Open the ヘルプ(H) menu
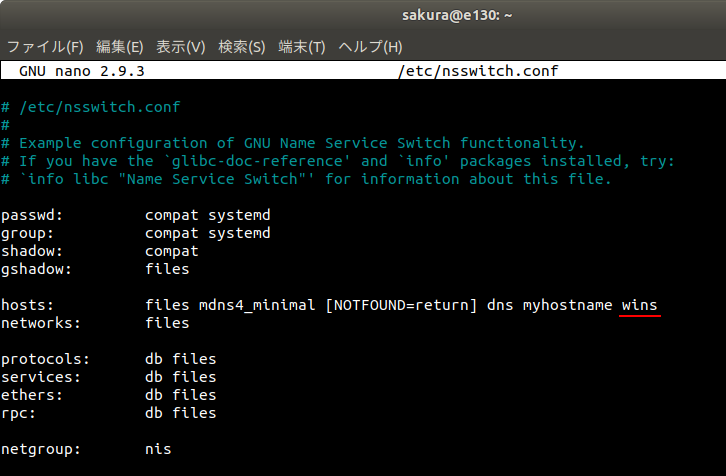 [x=370, y=47]
